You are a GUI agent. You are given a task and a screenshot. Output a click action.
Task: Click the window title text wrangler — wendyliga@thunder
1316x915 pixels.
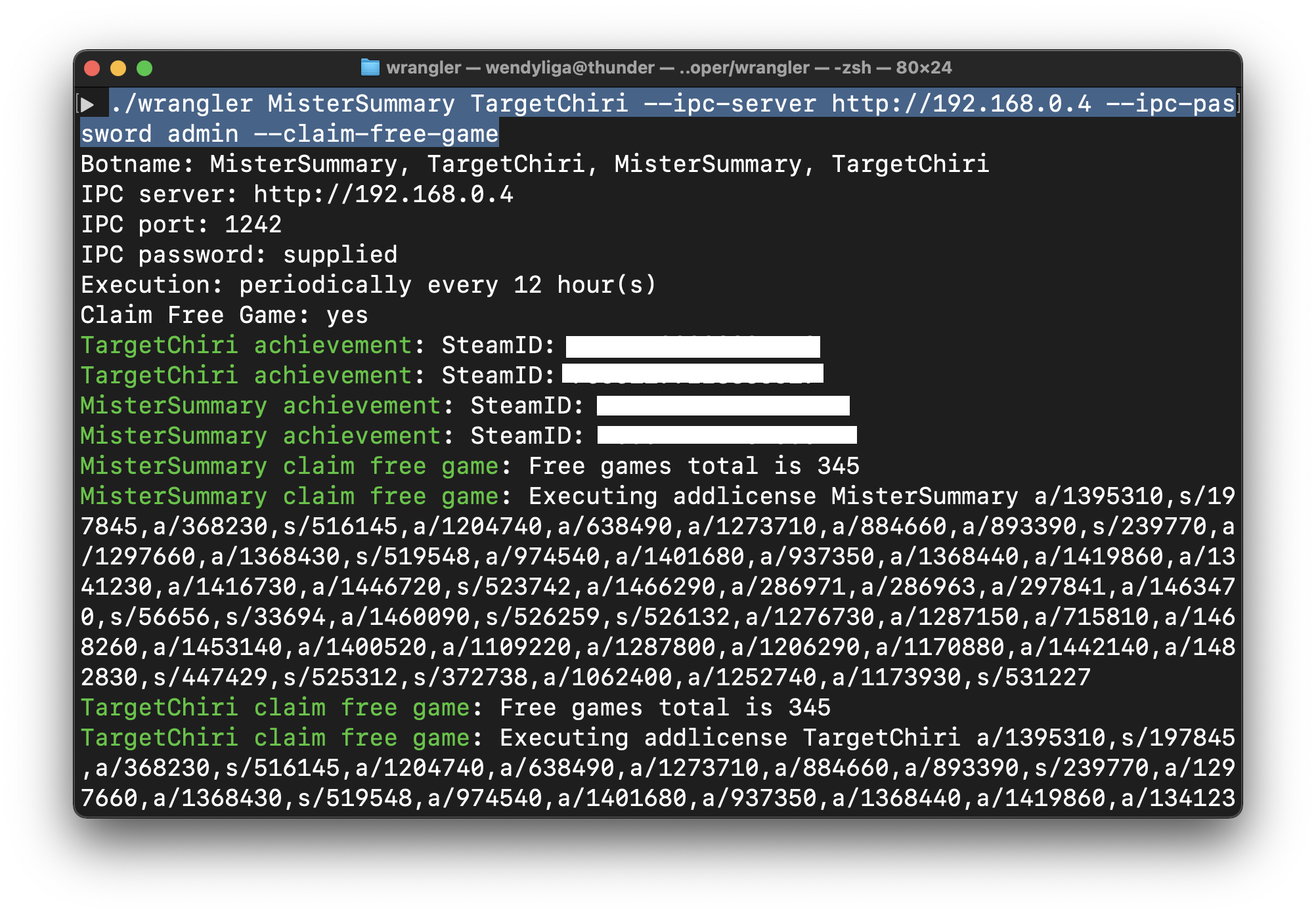click(520, 68)
